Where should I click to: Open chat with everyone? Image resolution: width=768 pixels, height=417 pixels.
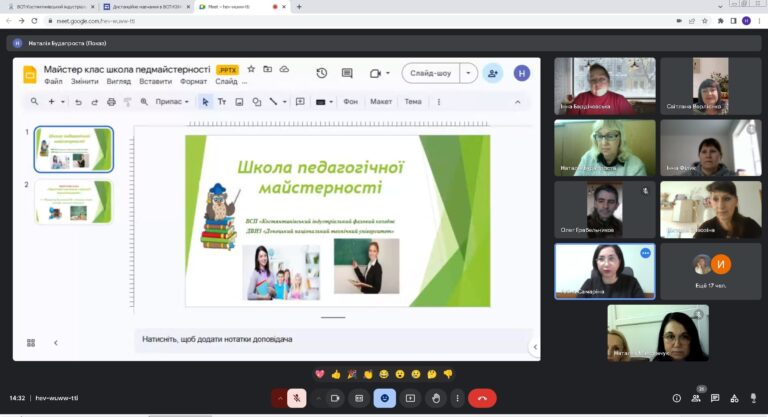pyautogui.click(x=715, y=398)
